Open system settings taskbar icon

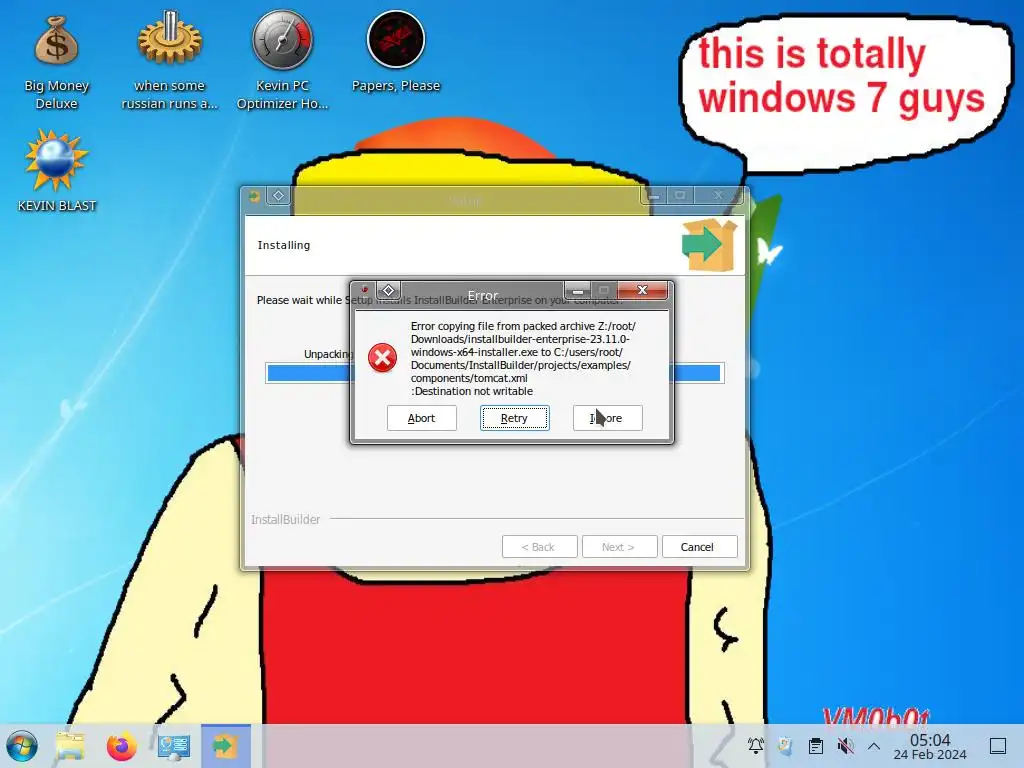(x=174, y=746)
